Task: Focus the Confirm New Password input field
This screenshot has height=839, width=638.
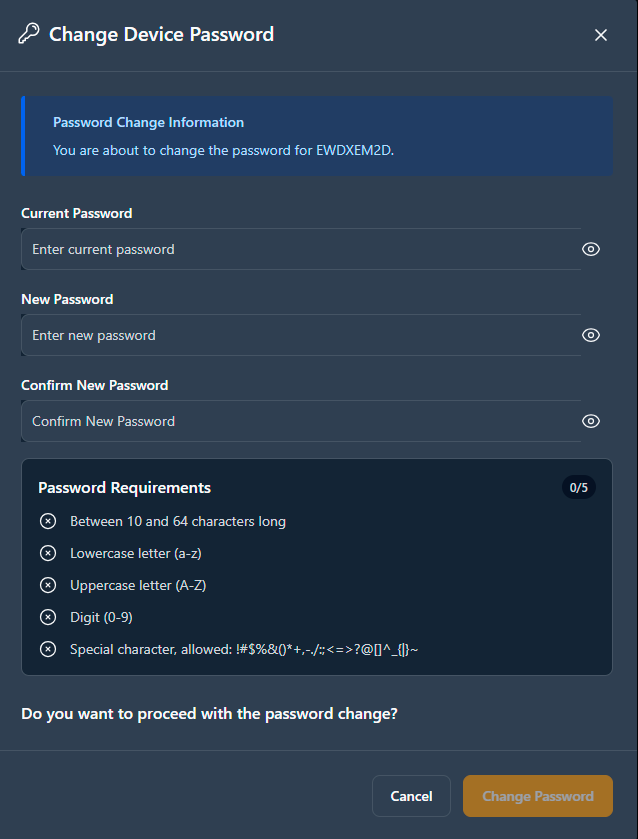Action: coord(301,422)
